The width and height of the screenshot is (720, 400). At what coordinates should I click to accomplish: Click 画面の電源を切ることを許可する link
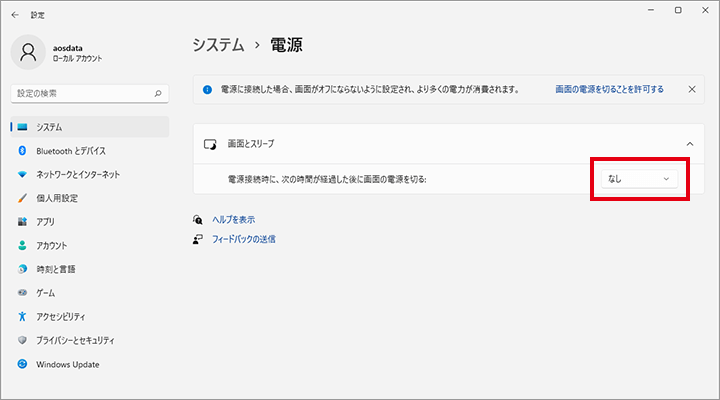coord(609,89)
